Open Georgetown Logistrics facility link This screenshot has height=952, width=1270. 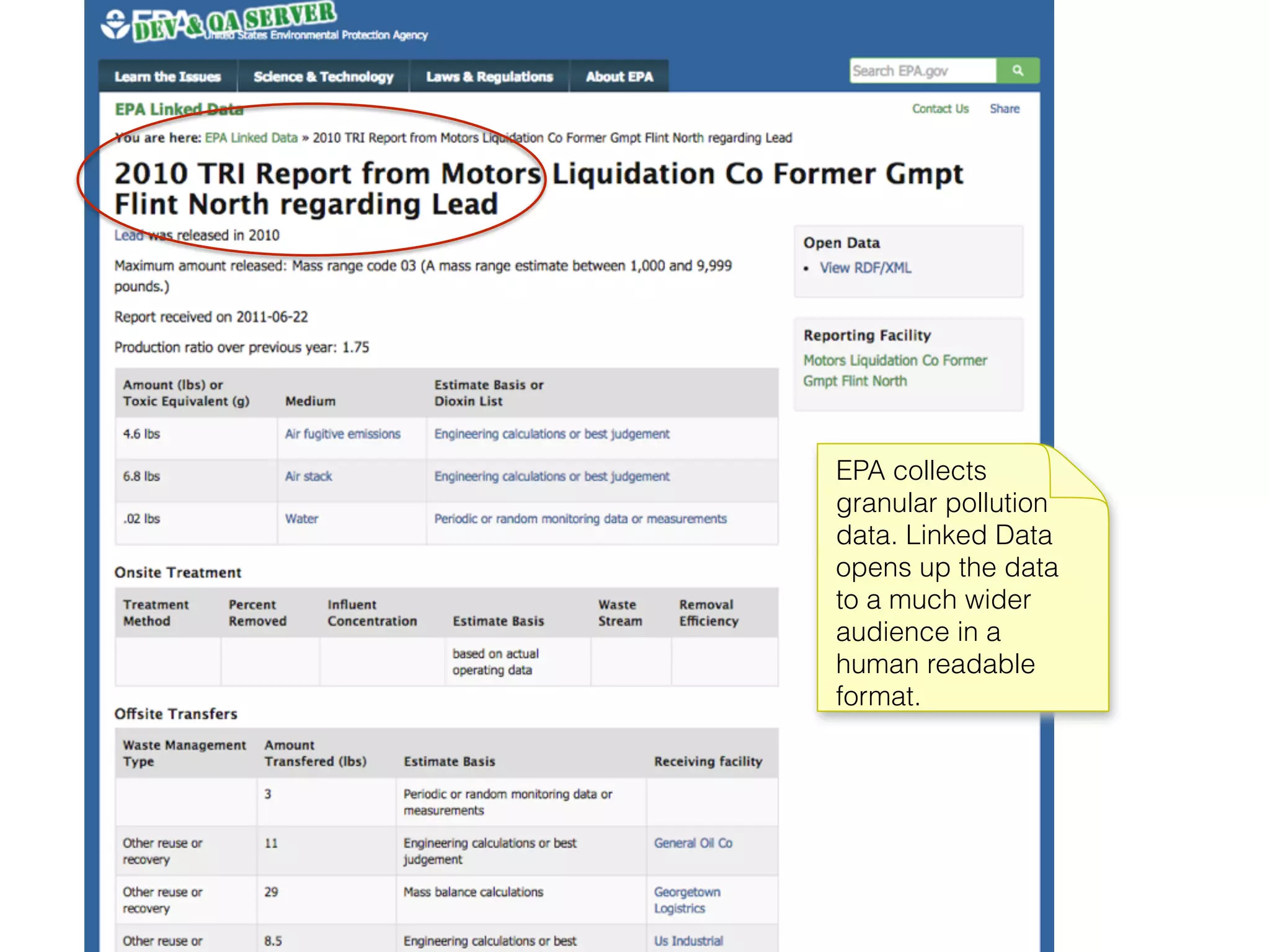(687, 900)
